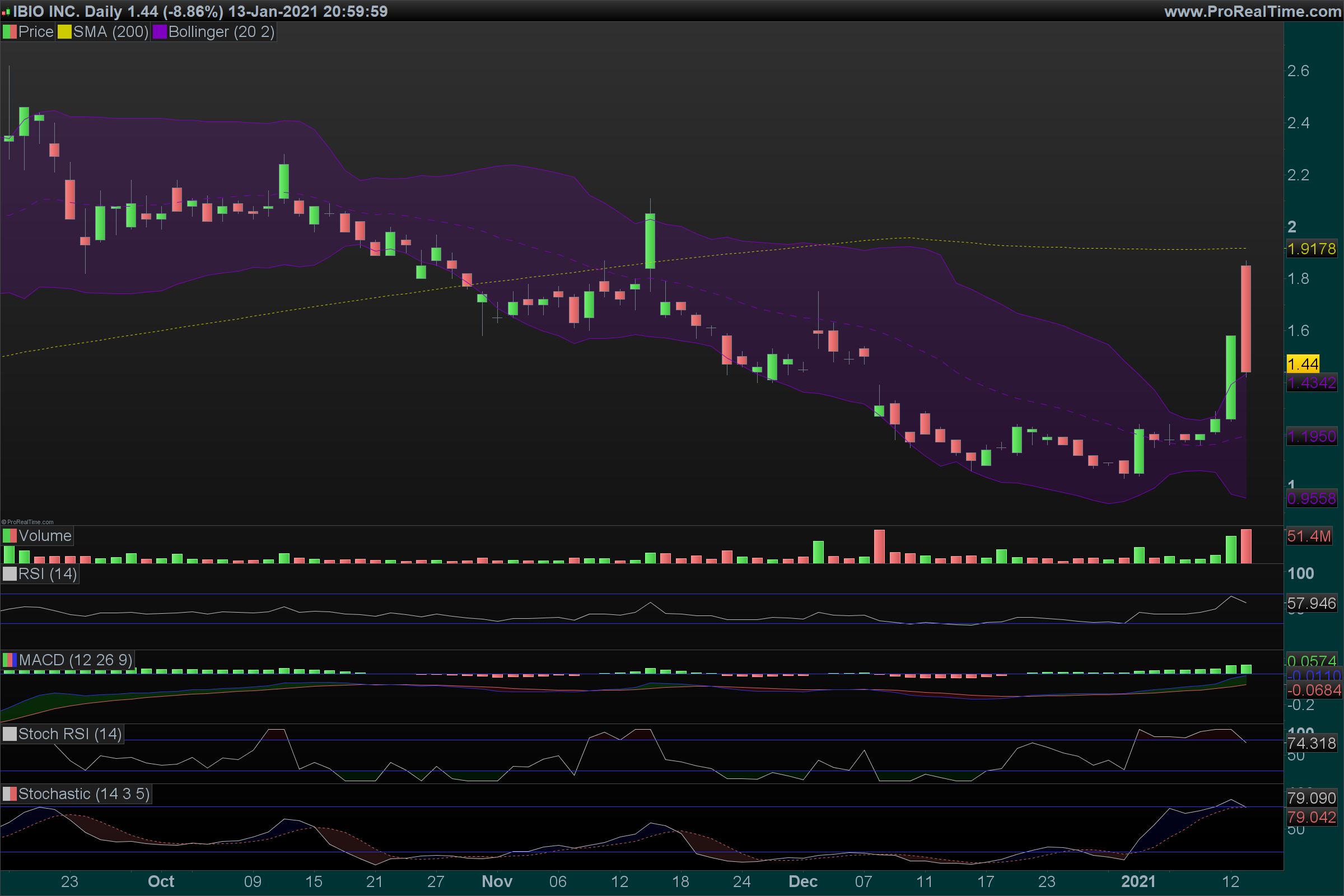Click the MACD (12 26 9) multicolor icon
Screen dimensions: 1344x896
(x=9, y=661)
